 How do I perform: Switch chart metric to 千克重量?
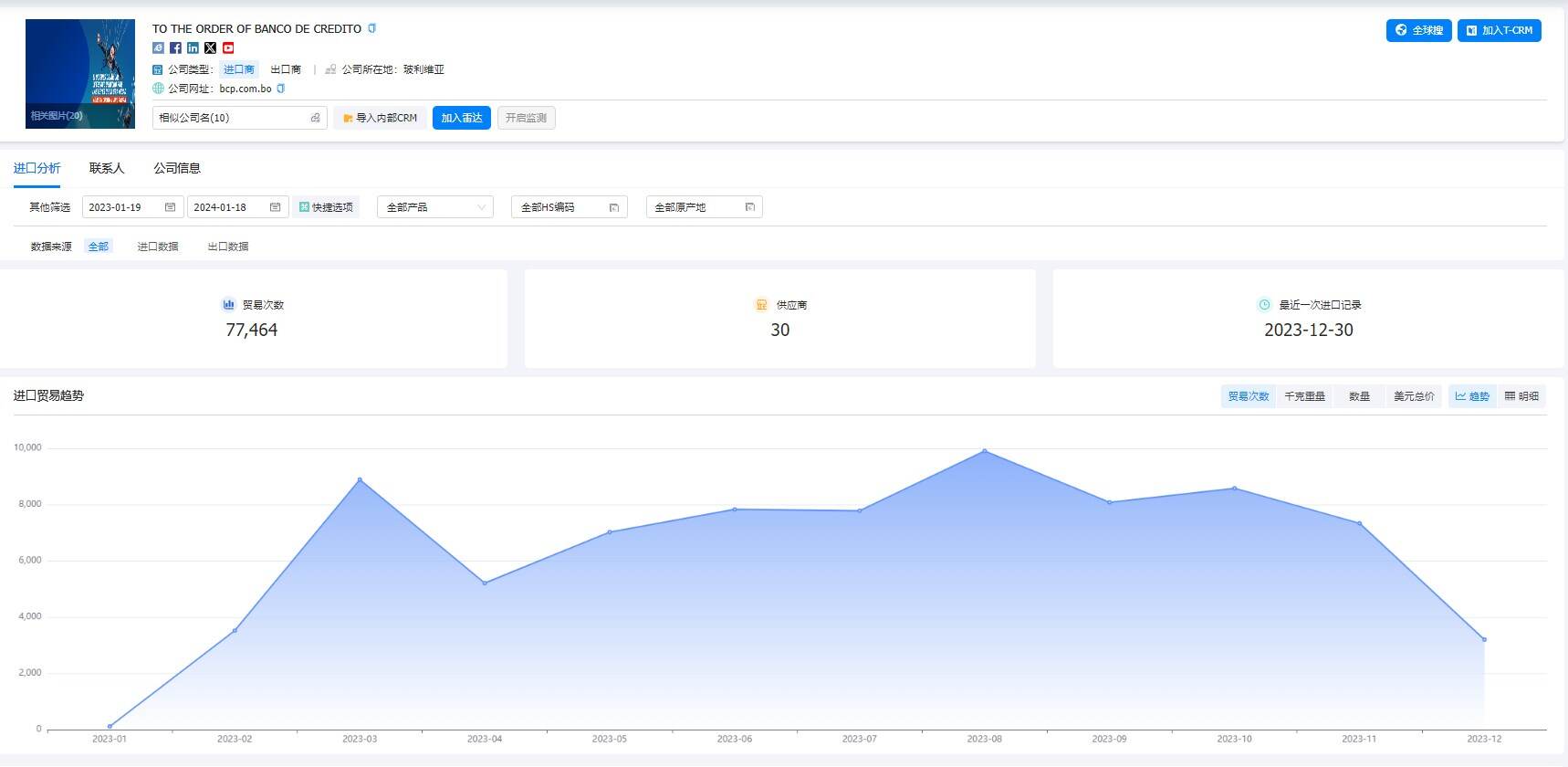(x=1304, y=396)
